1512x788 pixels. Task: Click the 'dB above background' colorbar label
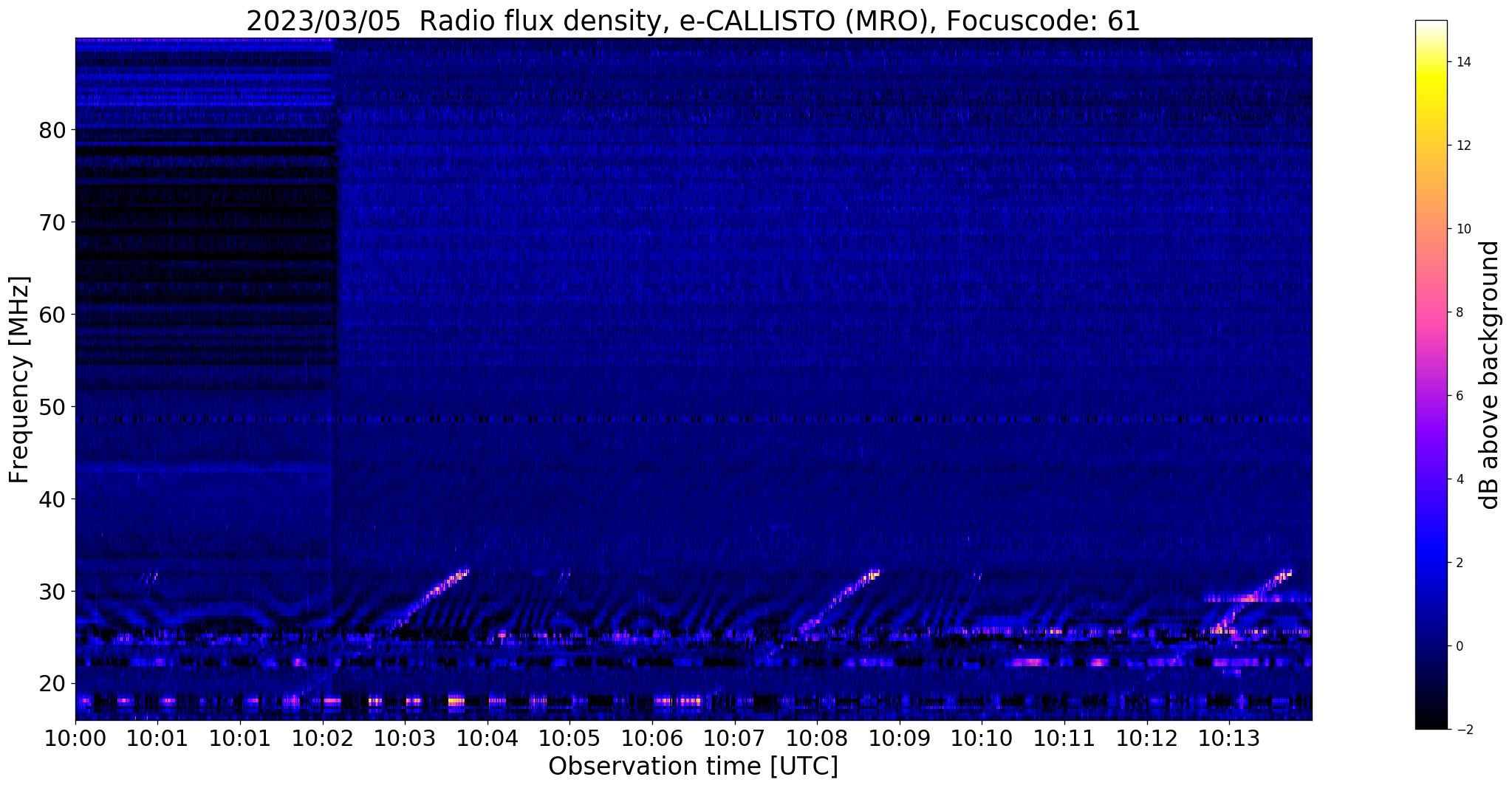tap(1490, 374)
